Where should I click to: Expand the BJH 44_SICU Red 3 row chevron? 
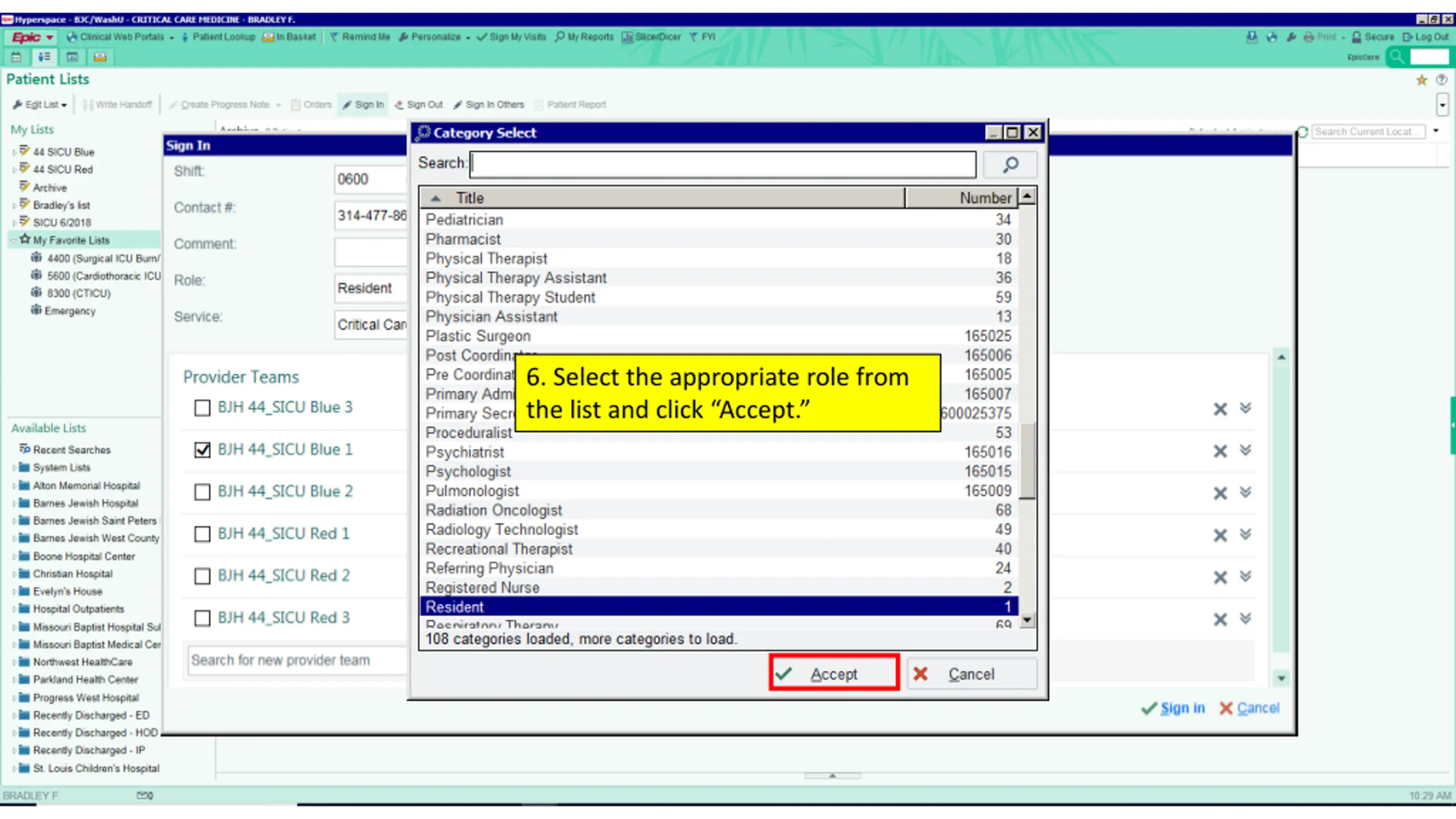coord(1246,618)
